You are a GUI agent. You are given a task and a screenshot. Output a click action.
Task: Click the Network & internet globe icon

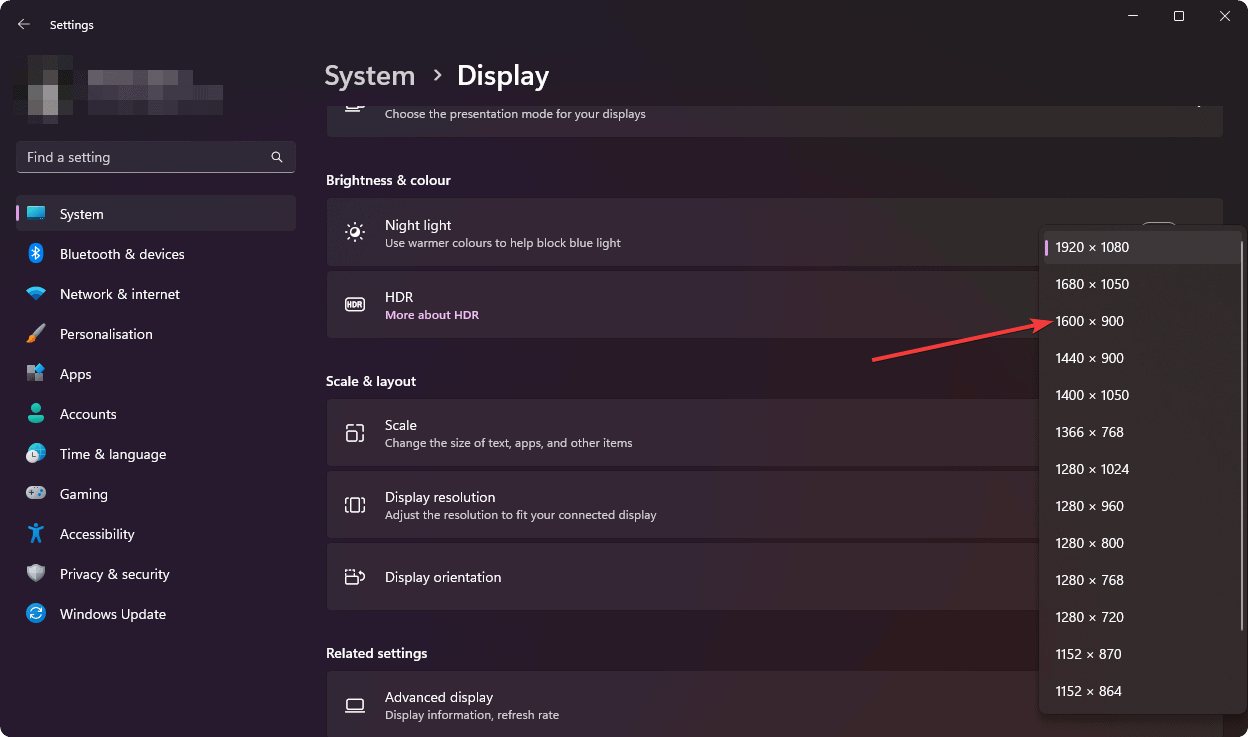coord(36,294)
